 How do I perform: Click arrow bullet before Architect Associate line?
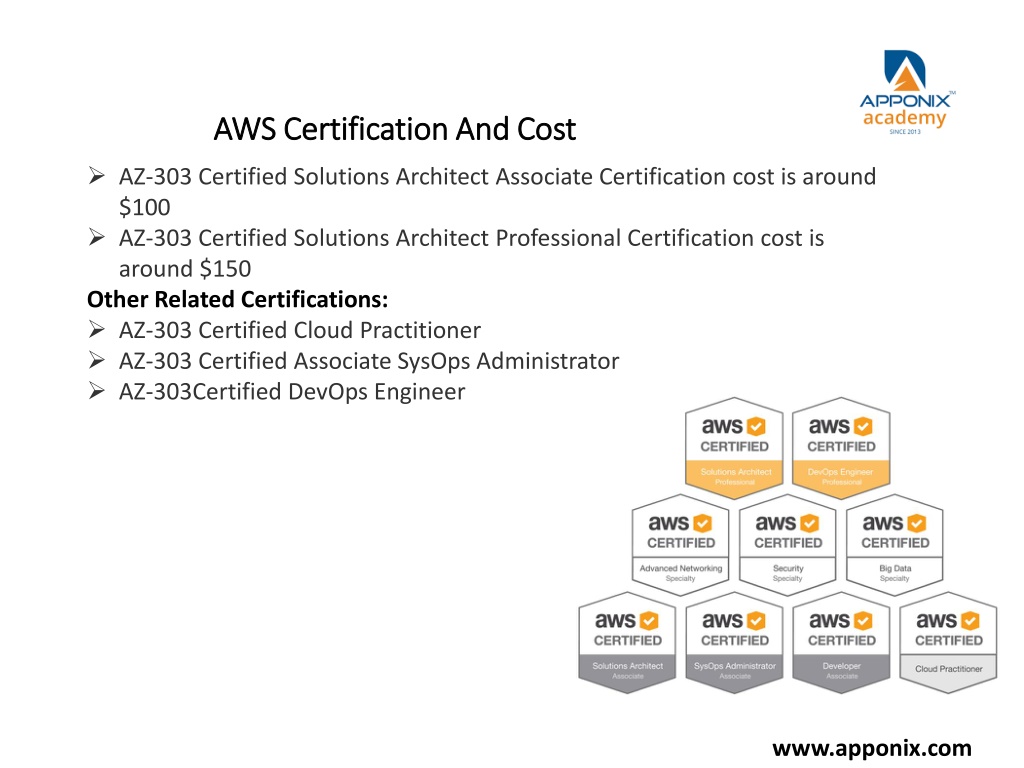click(97, 175)
